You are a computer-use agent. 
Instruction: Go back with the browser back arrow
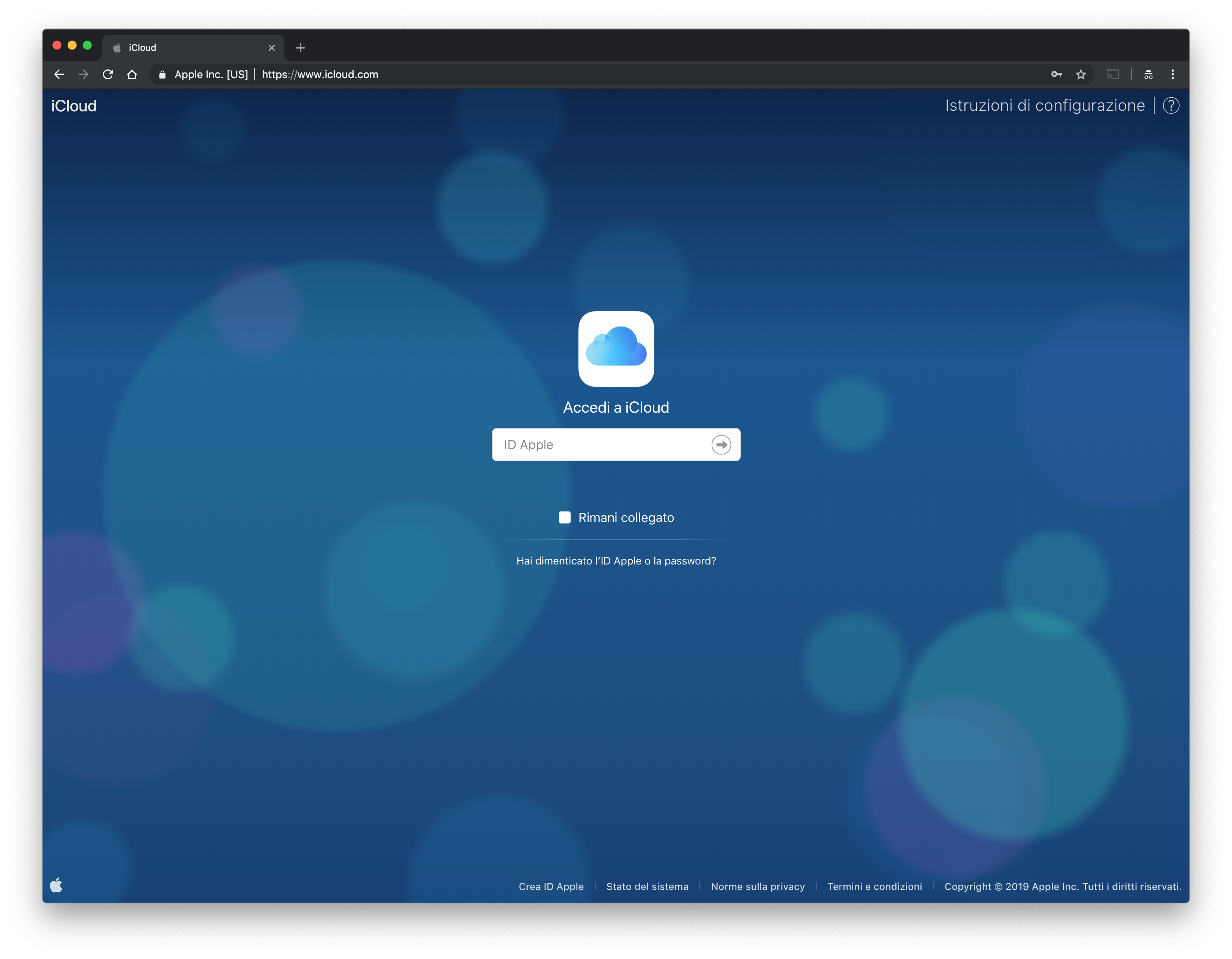pos(59,74)
